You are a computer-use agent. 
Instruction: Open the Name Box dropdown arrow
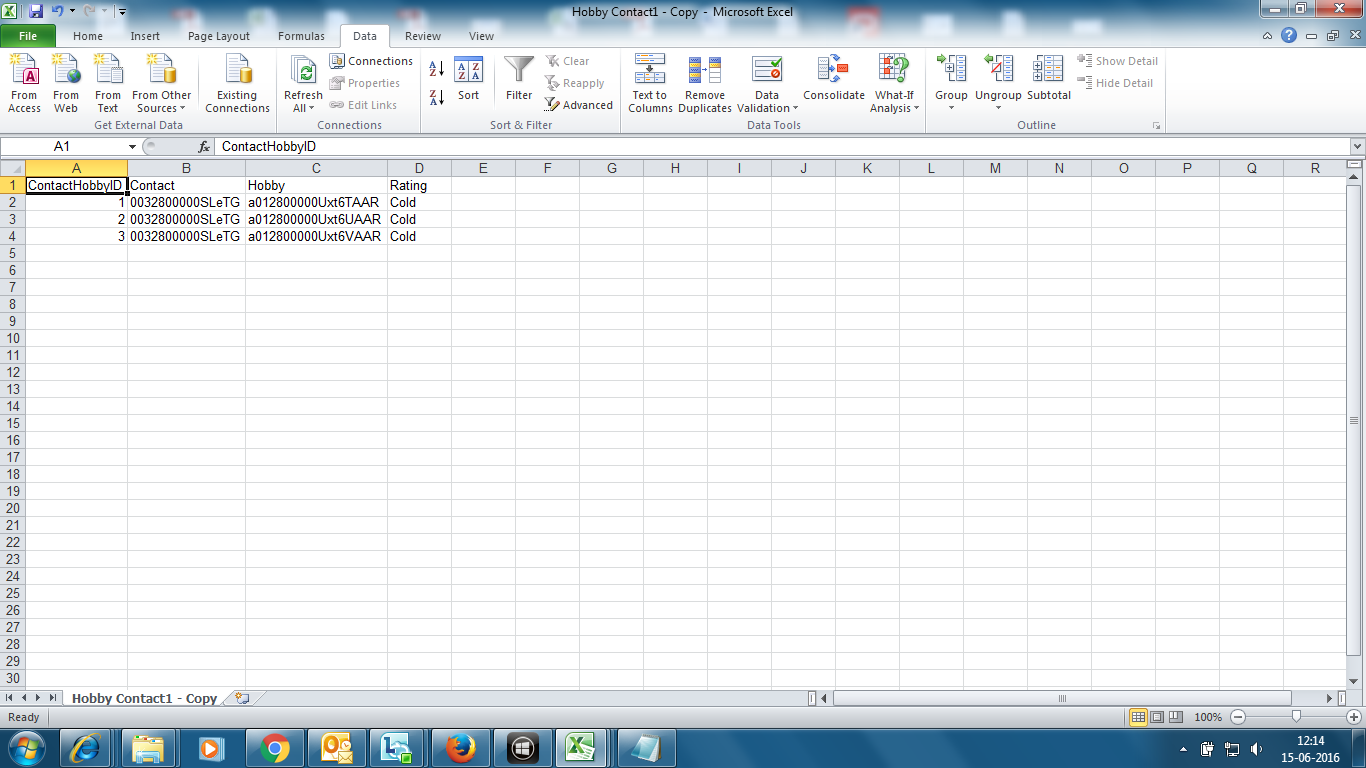tap(132, 147)
